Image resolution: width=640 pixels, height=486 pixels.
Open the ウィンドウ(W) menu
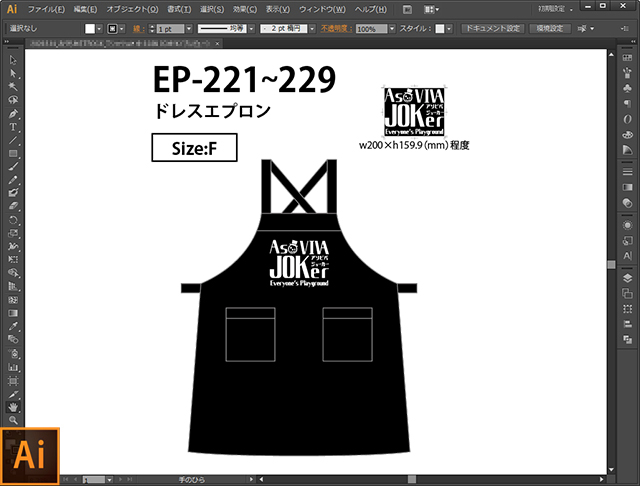click(x=322, y=9)
